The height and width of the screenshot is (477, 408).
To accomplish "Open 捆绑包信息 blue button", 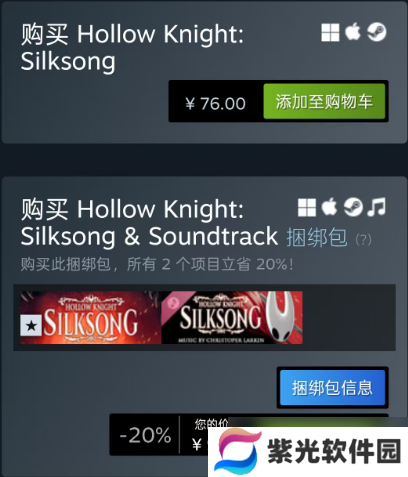I will coord(332,388).
